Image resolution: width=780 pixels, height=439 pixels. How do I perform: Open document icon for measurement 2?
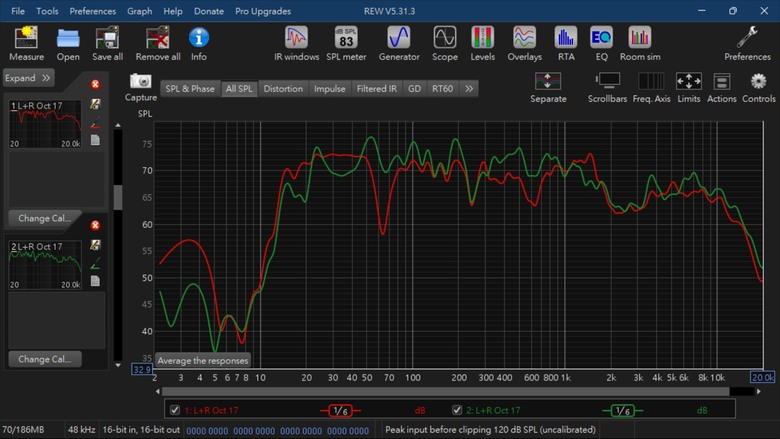point(95,281)
